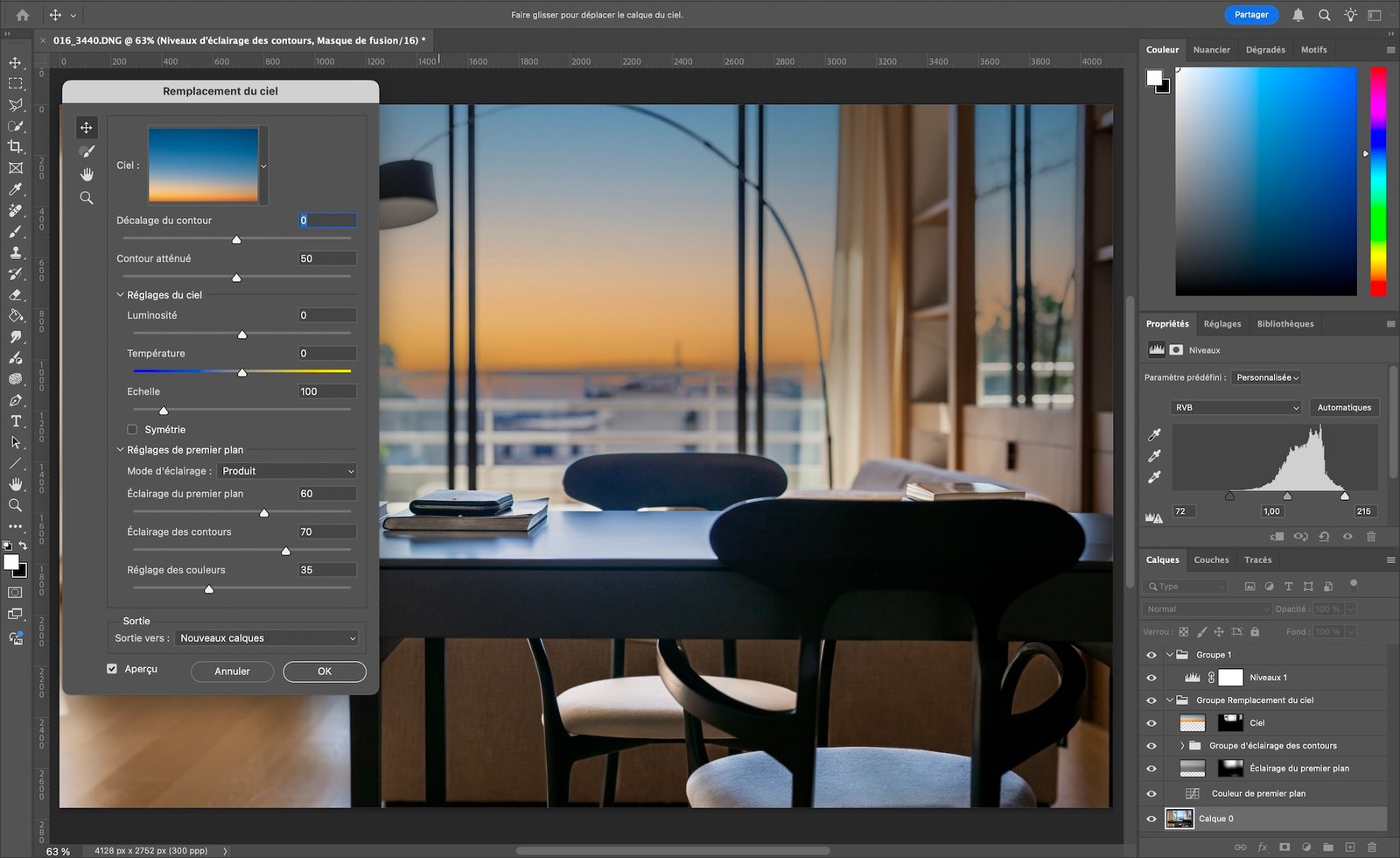Select the Crop tool in toolbar
Screen dimensions: 1400x858
[16, 147]
